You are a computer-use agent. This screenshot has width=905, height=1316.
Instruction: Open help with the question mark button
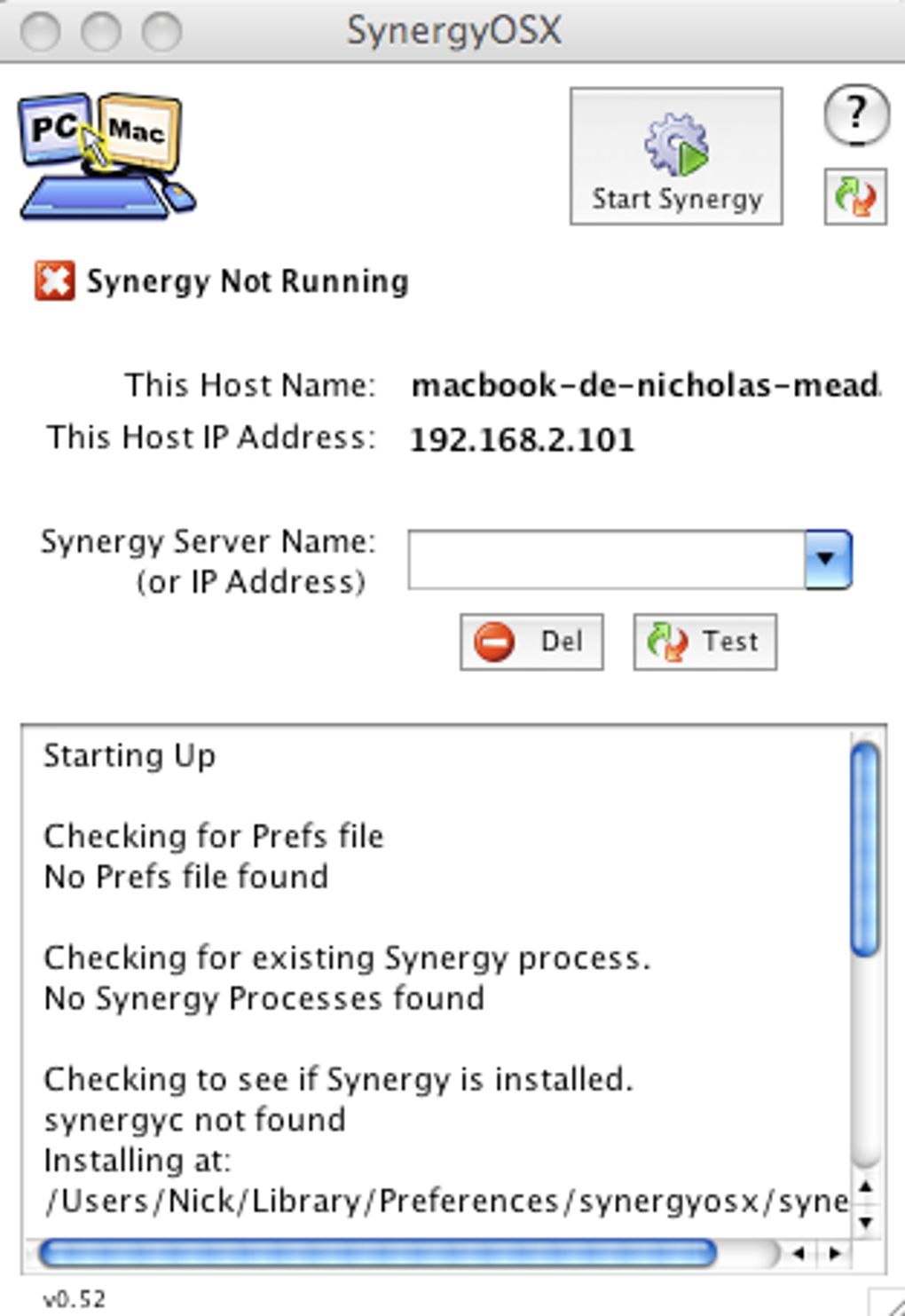point(855,114)
